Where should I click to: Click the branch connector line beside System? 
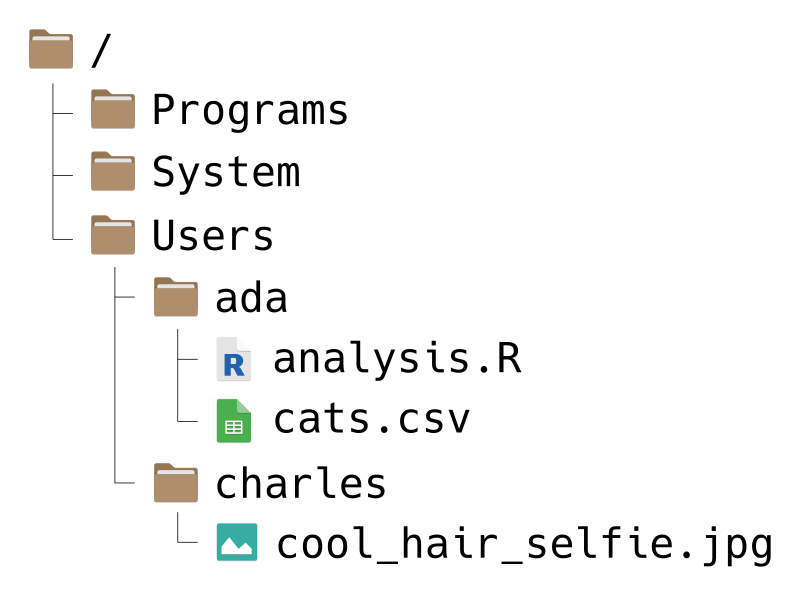[x=63, y=175]
